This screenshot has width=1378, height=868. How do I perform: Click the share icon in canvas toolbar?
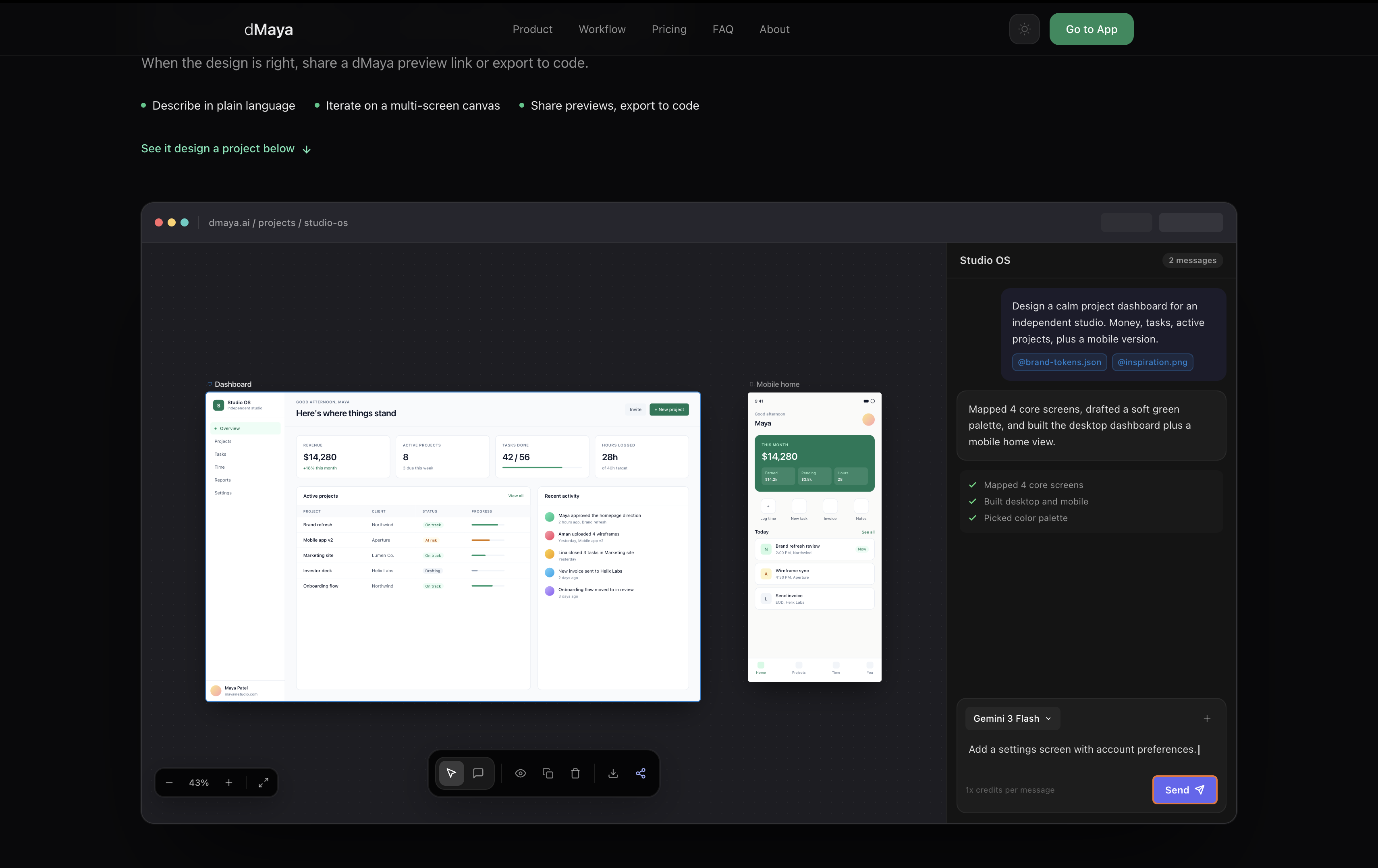(640, 773)
